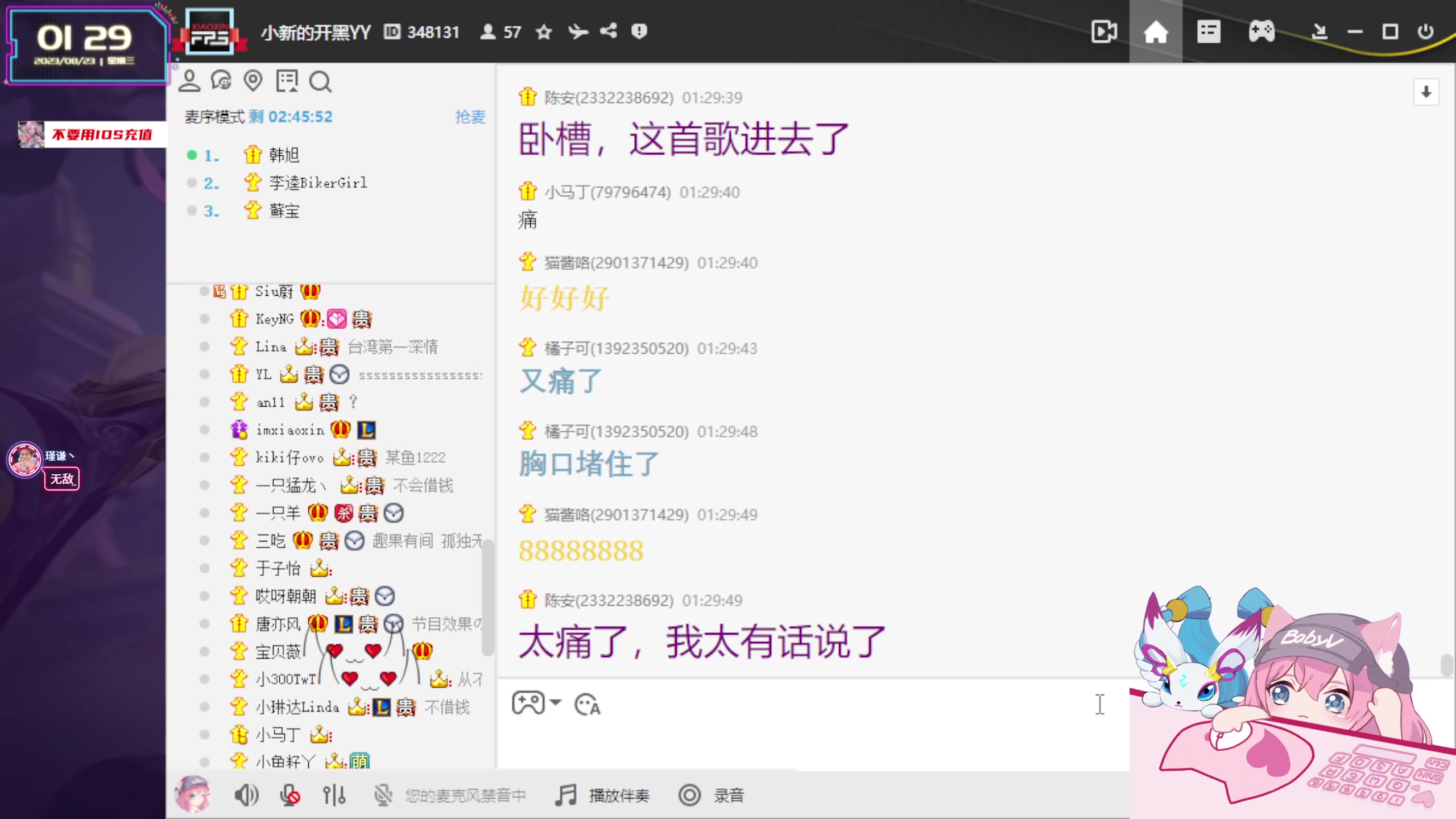Open the font style picker in chat bar

(x=586, y=704)
